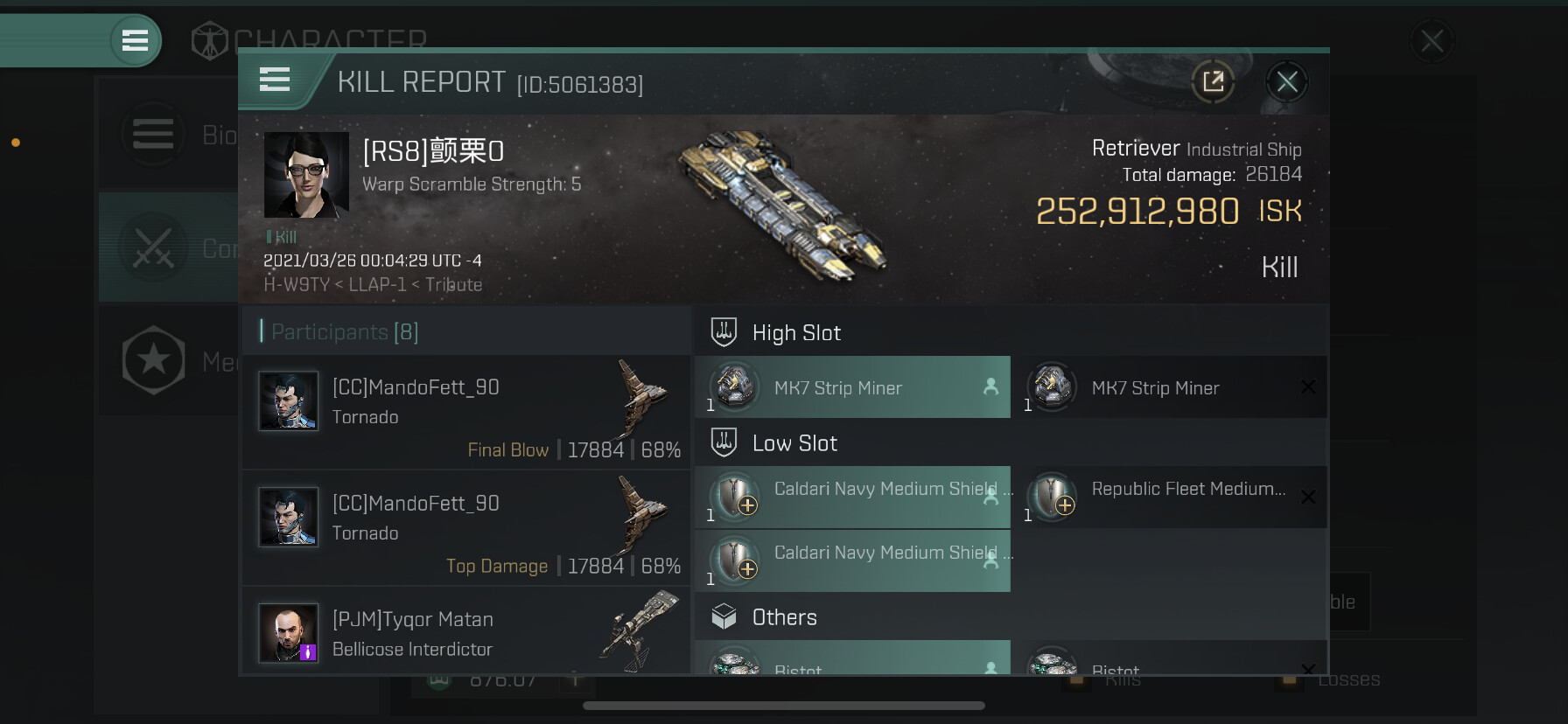Select the Retriever ship image
The height and width of the screenshot is (724, 1568).
coord(781,205)
